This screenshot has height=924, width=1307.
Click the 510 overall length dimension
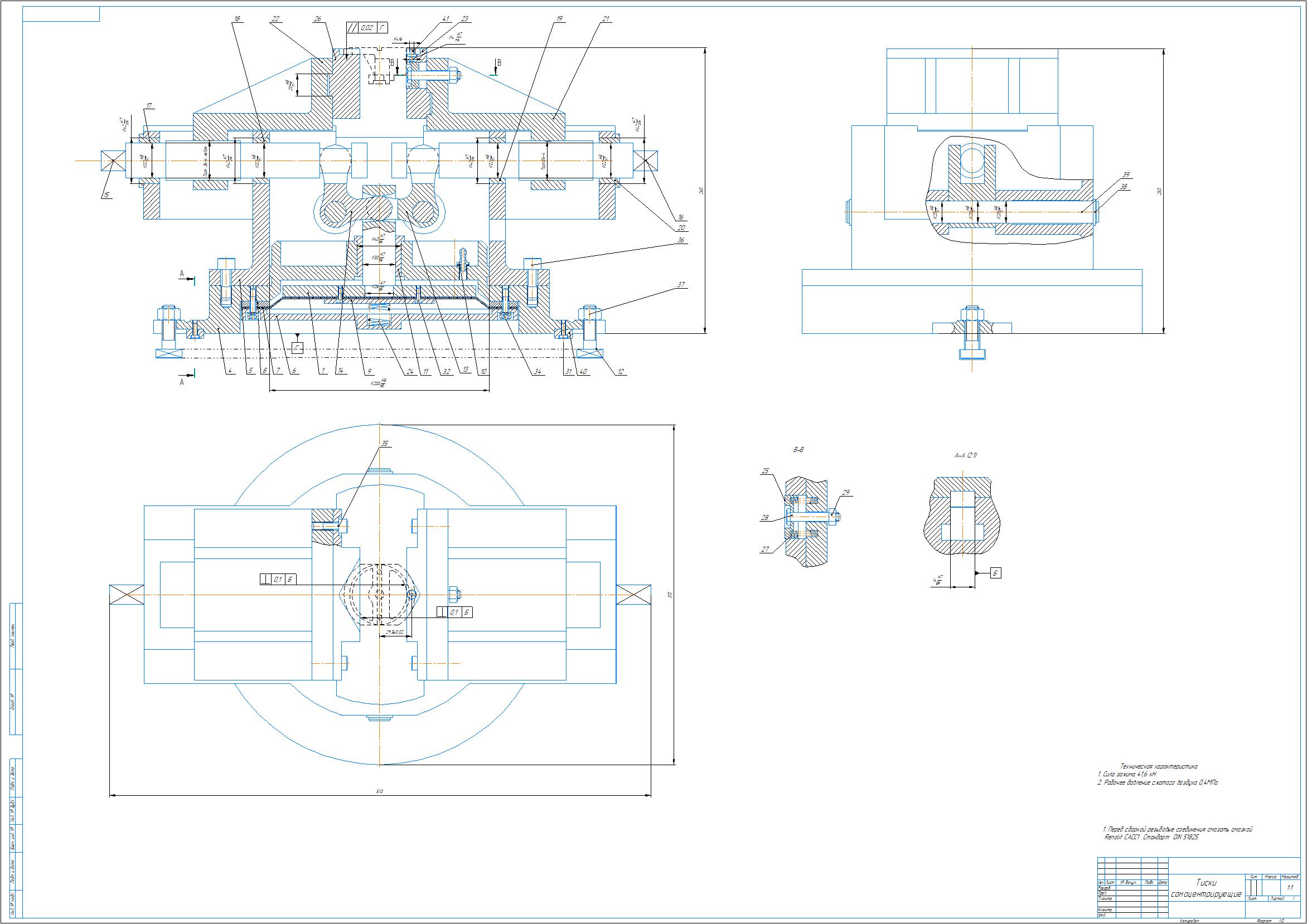click(x=380, y=791)
